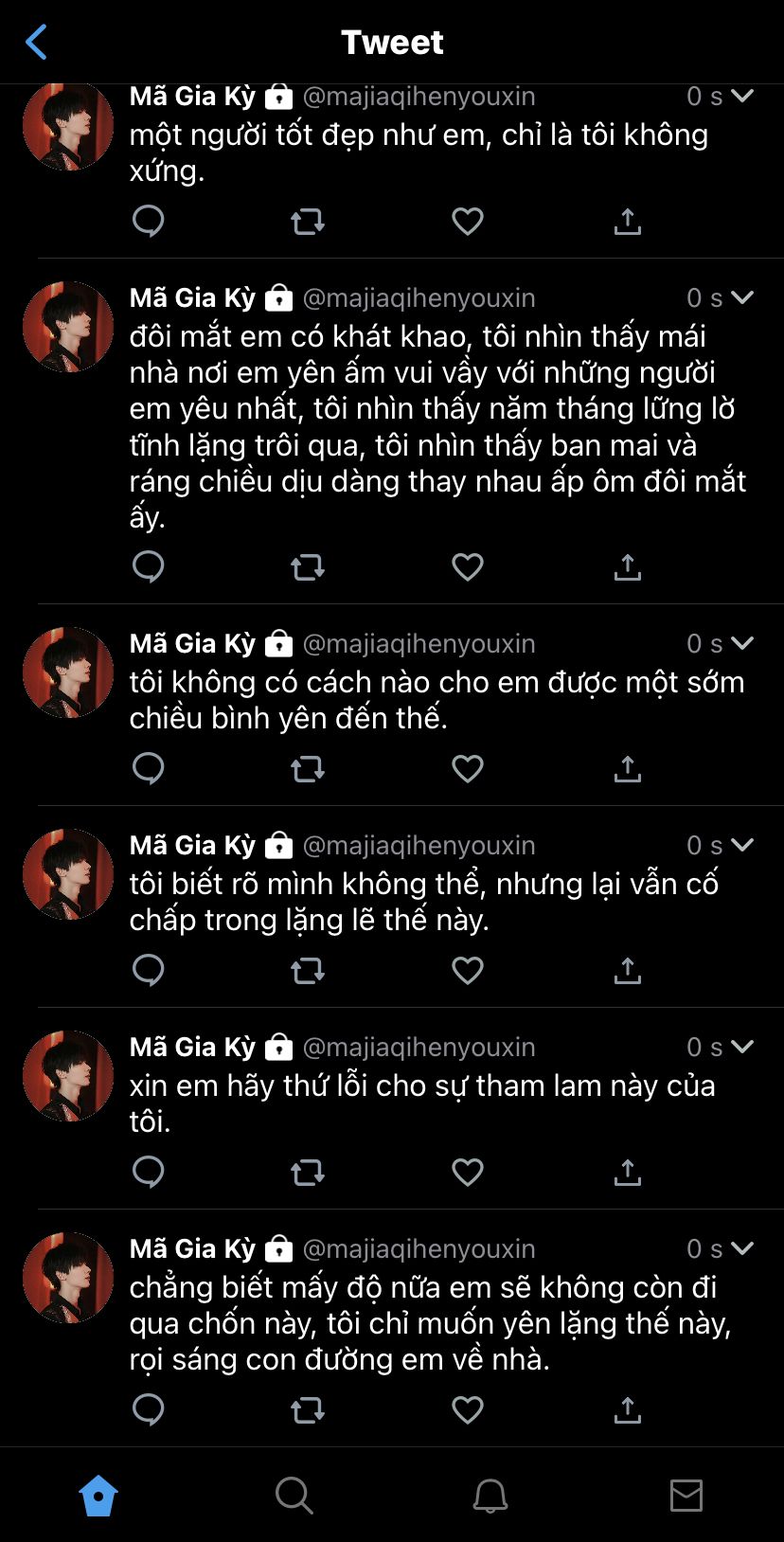Viewport: 784px width, 1542px height.
Task: Click retweet icon on 'tôi không có cách nào' tweet
Action: (x=308, y=769)
